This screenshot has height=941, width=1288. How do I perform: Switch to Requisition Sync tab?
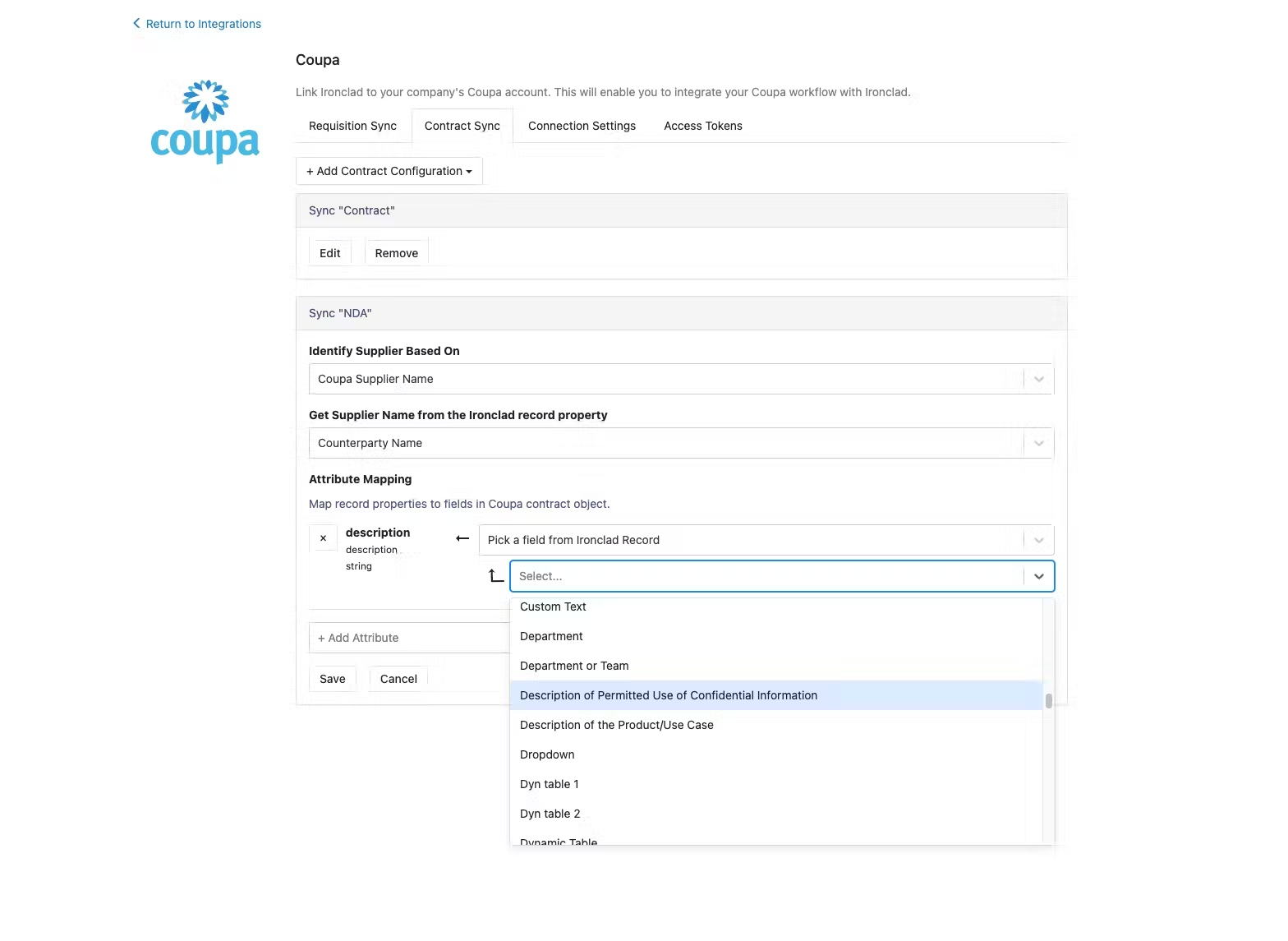click(352, 126)
